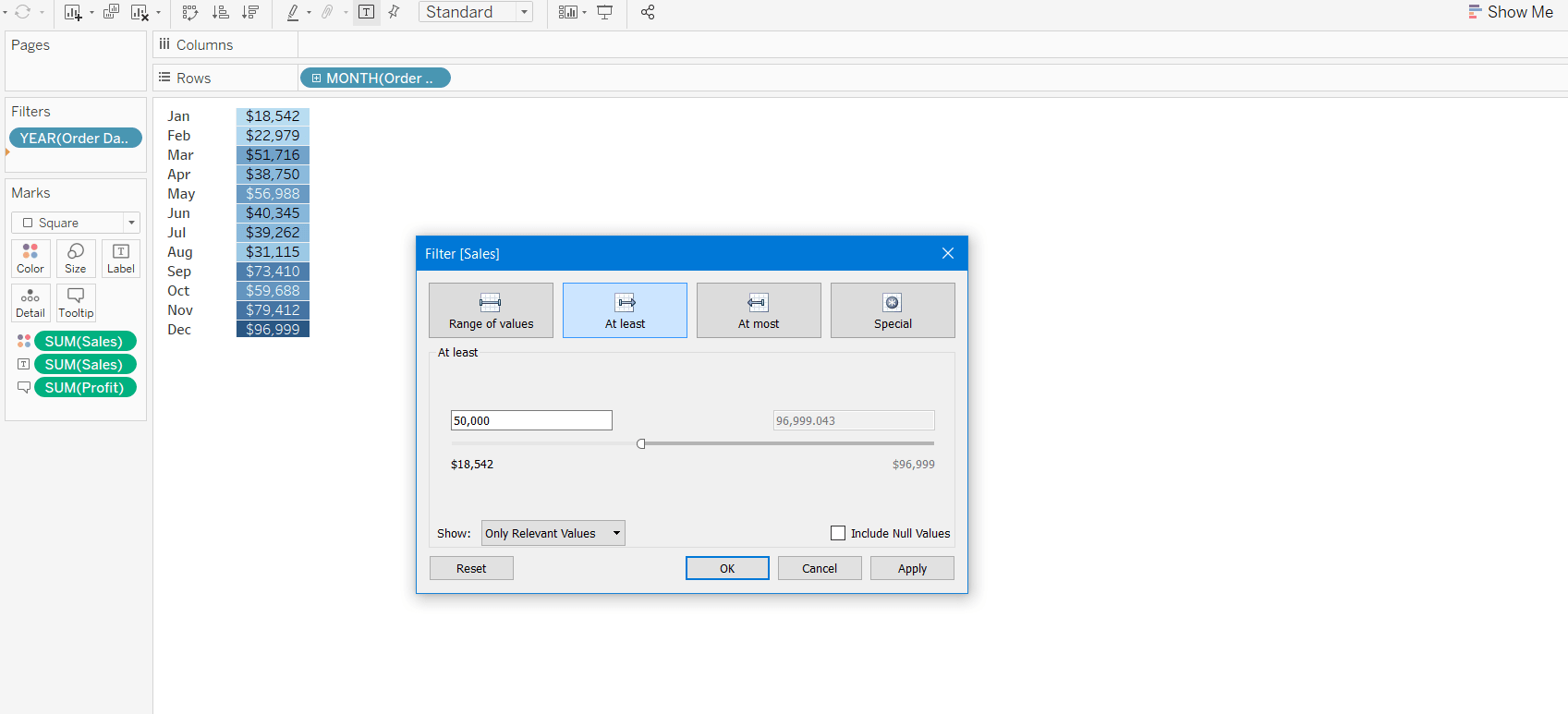Switch to the Range of values tab
Screen dimensions: 1568x714
(x=491, y=310)
